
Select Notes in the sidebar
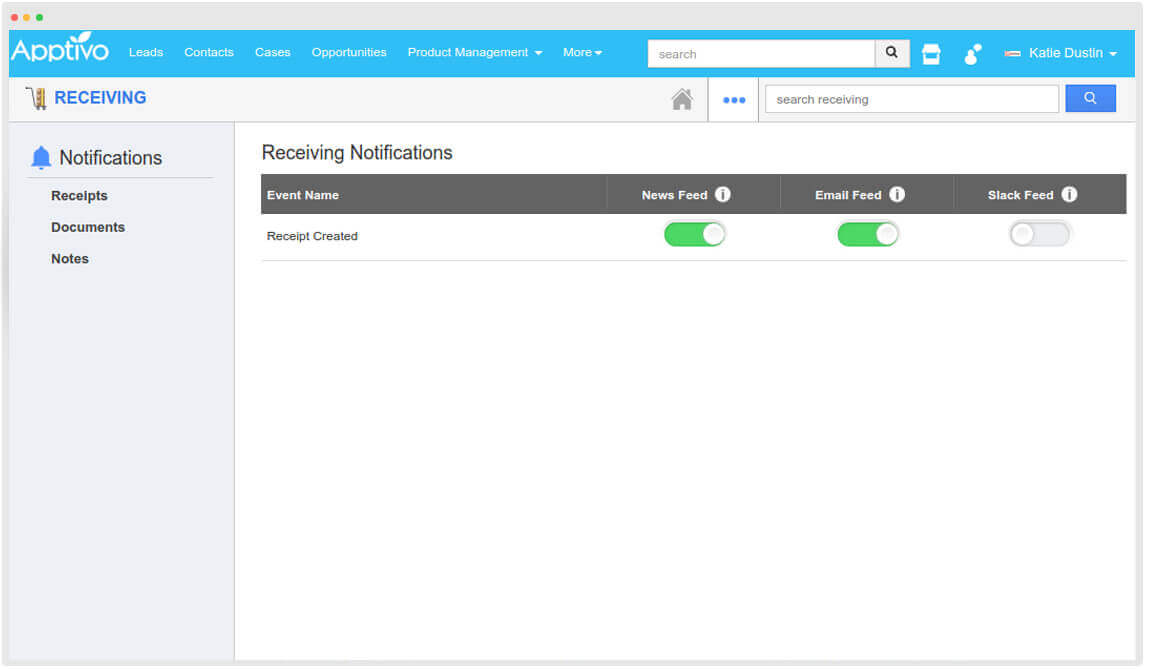[x=69, y=259]
